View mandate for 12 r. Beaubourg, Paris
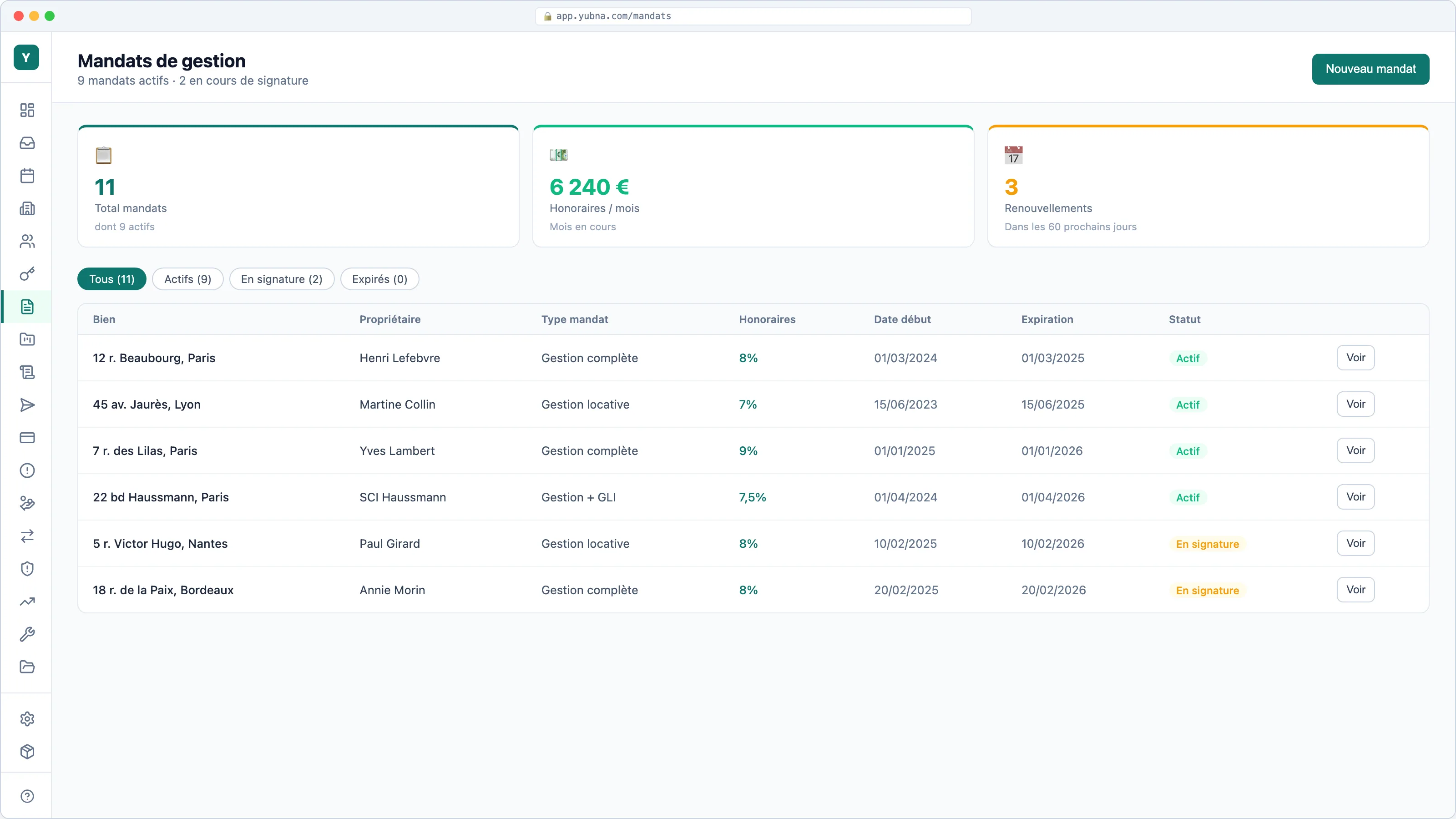Image resolution: width=1456 pixels, height=819 pixels. click(1355, 358)
